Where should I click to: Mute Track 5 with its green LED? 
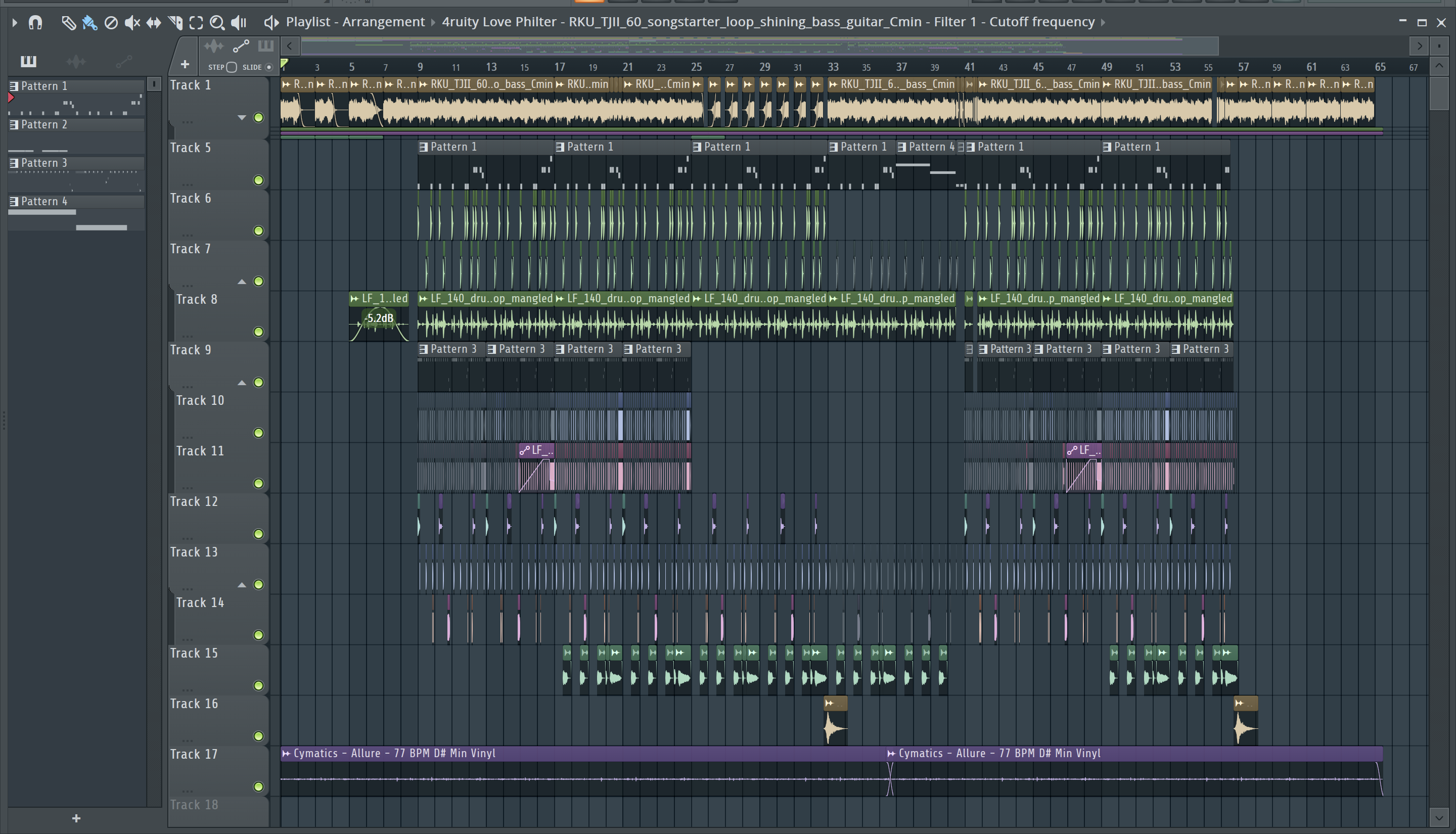(x=258, y=180)
